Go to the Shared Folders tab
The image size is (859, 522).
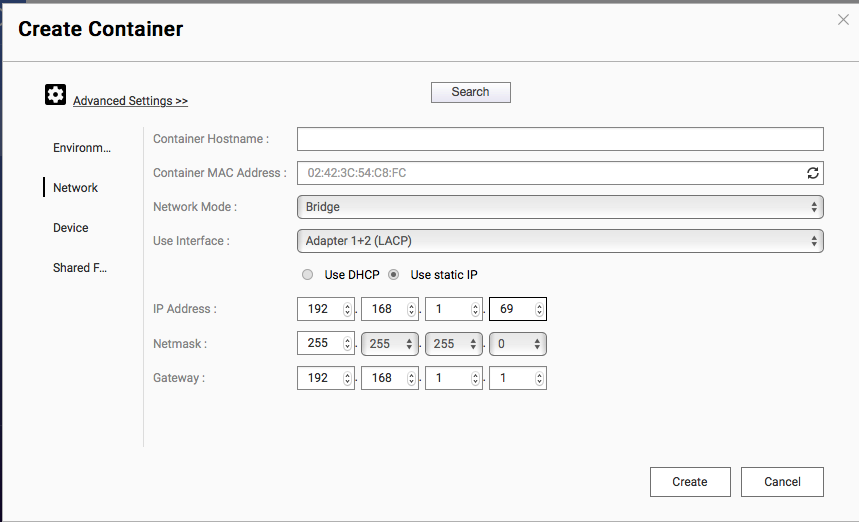(79, 268)
